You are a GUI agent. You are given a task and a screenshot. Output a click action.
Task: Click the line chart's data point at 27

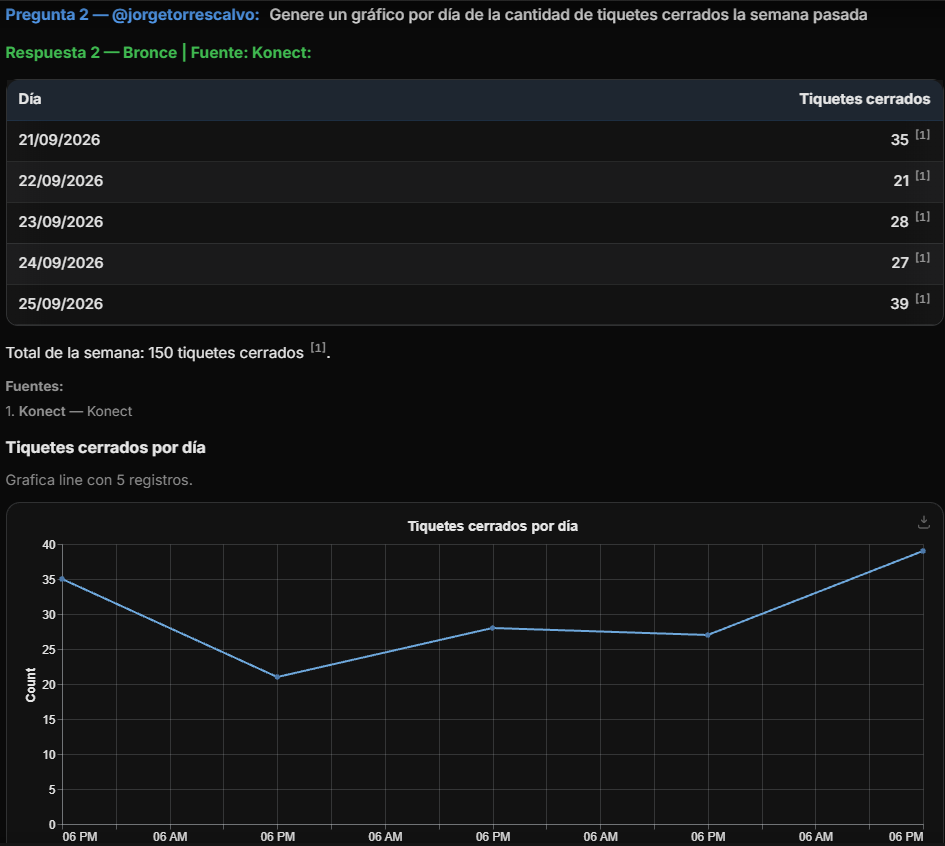[x=708, y=635]
